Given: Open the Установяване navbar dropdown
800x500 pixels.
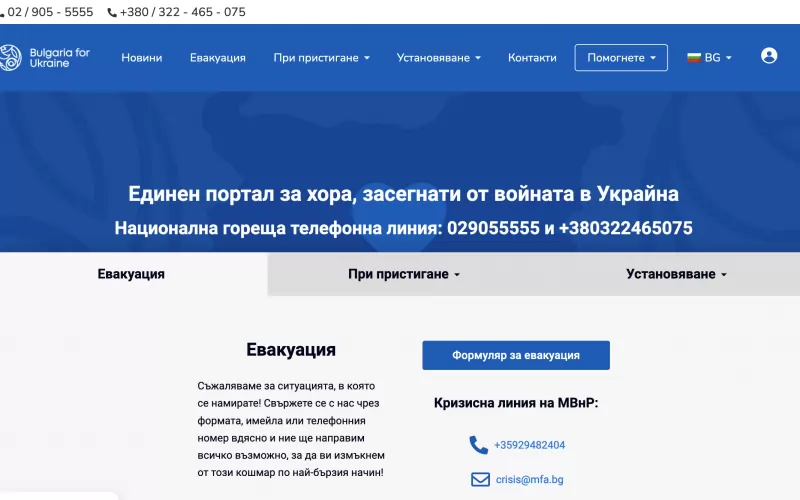Looking at the screenshot, I should point(438,58).
